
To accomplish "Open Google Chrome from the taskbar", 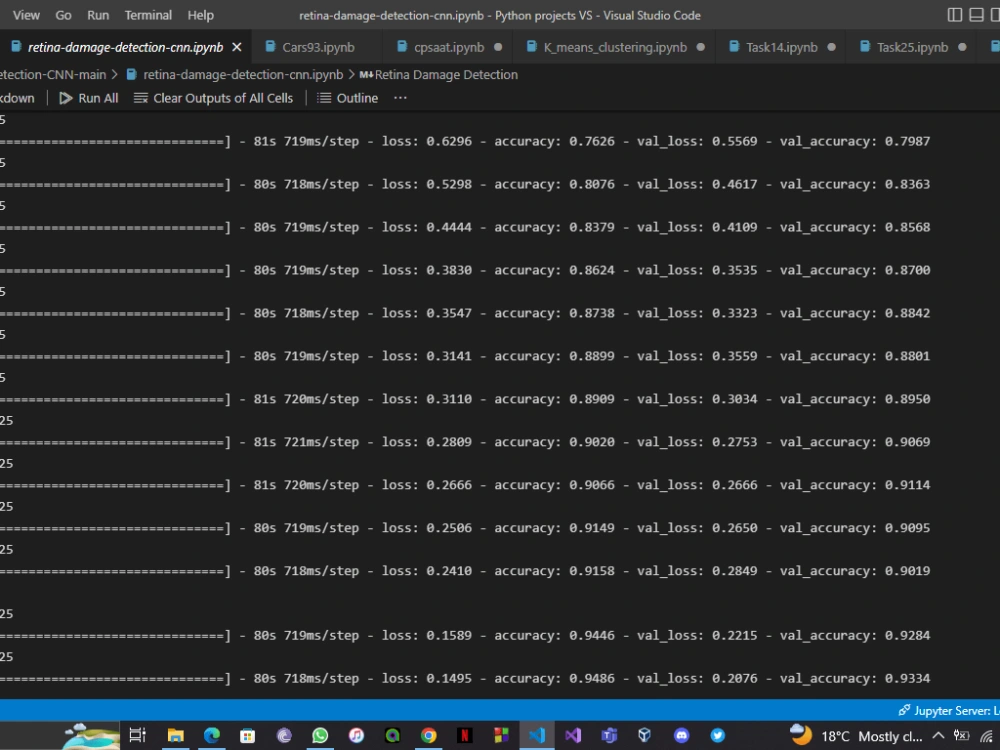I will (429, 735).
